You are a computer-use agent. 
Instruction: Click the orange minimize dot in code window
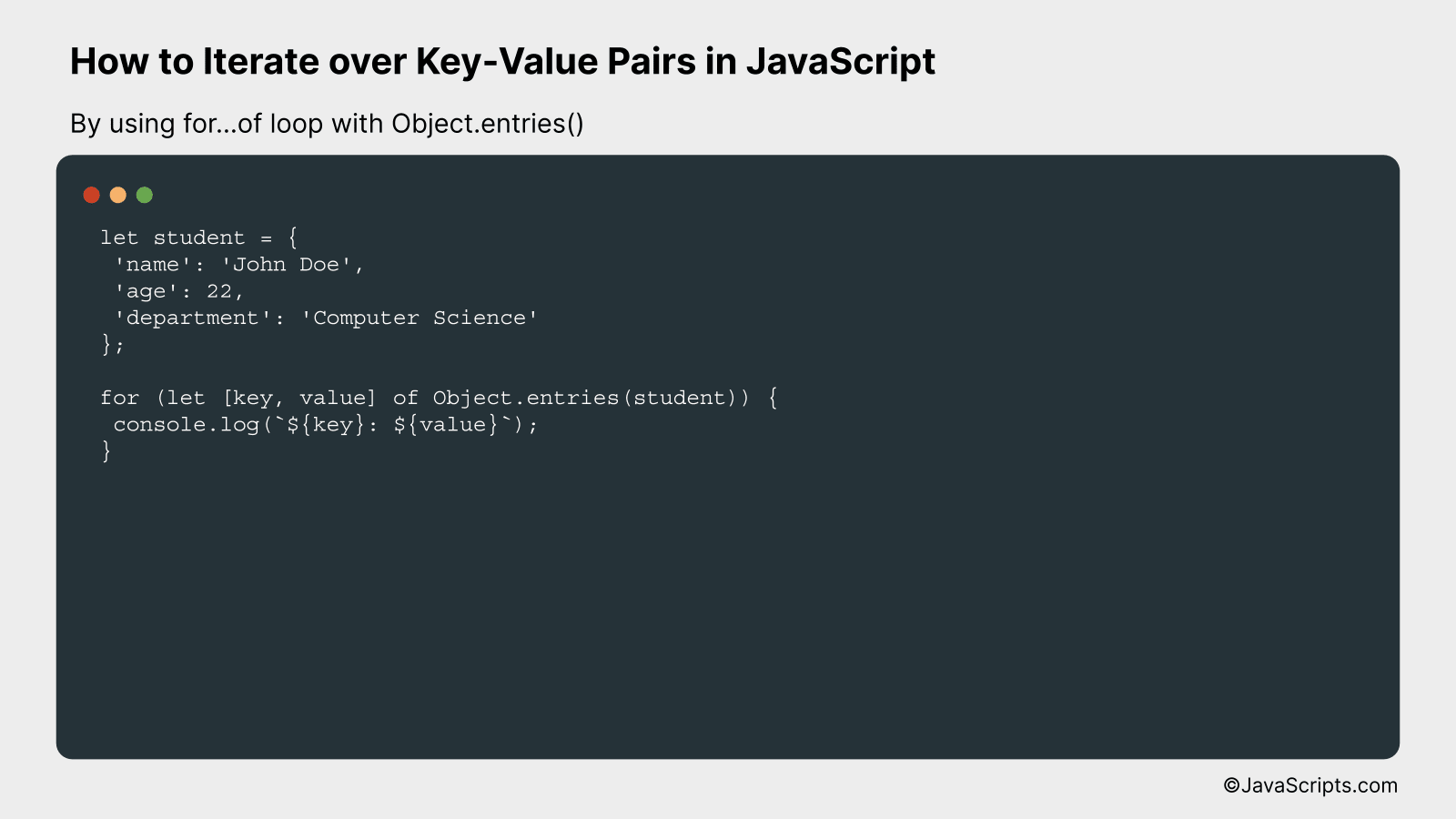(x=117, y=195)
